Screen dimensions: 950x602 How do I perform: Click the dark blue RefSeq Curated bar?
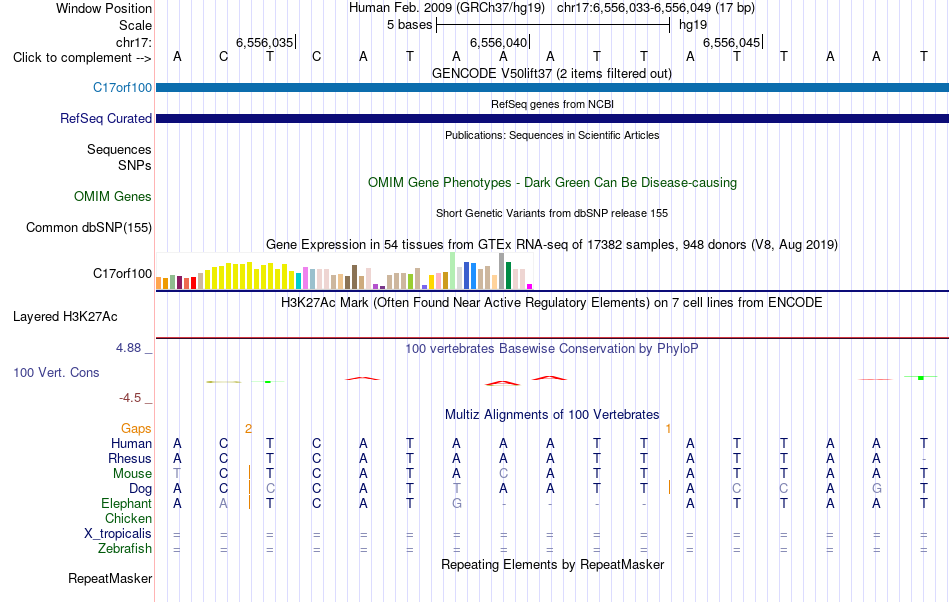pos(552,118)
